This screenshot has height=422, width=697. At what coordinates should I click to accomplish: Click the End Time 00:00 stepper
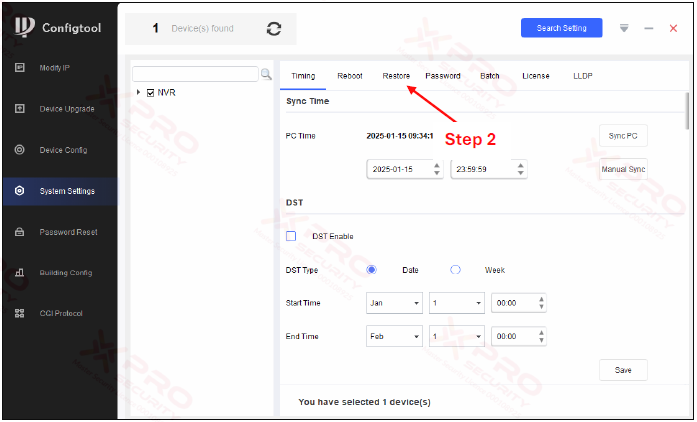[x=518, y=337]
